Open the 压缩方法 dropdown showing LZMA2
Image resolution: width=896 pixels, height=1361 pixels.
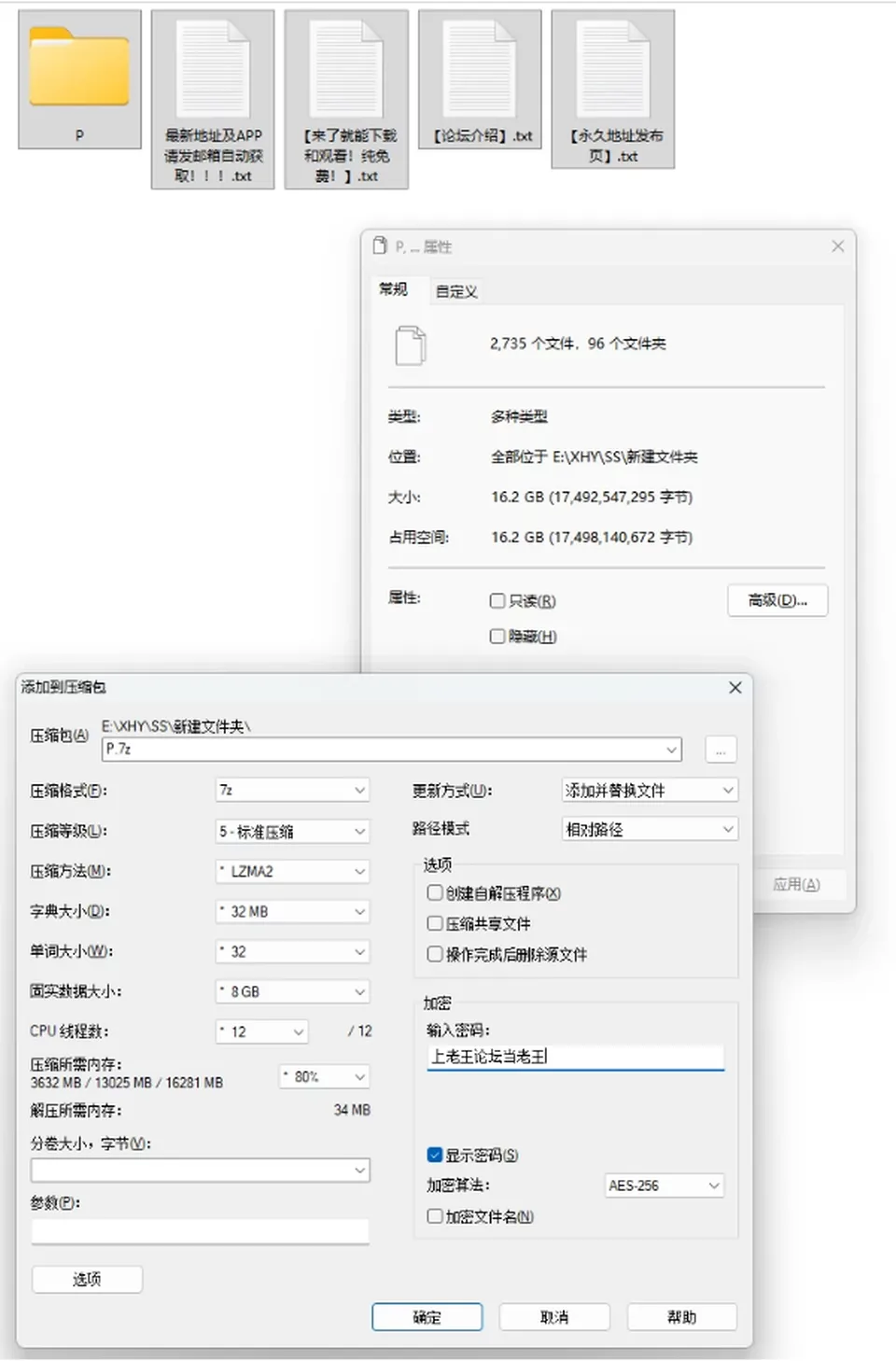click(x=293, y=871)
